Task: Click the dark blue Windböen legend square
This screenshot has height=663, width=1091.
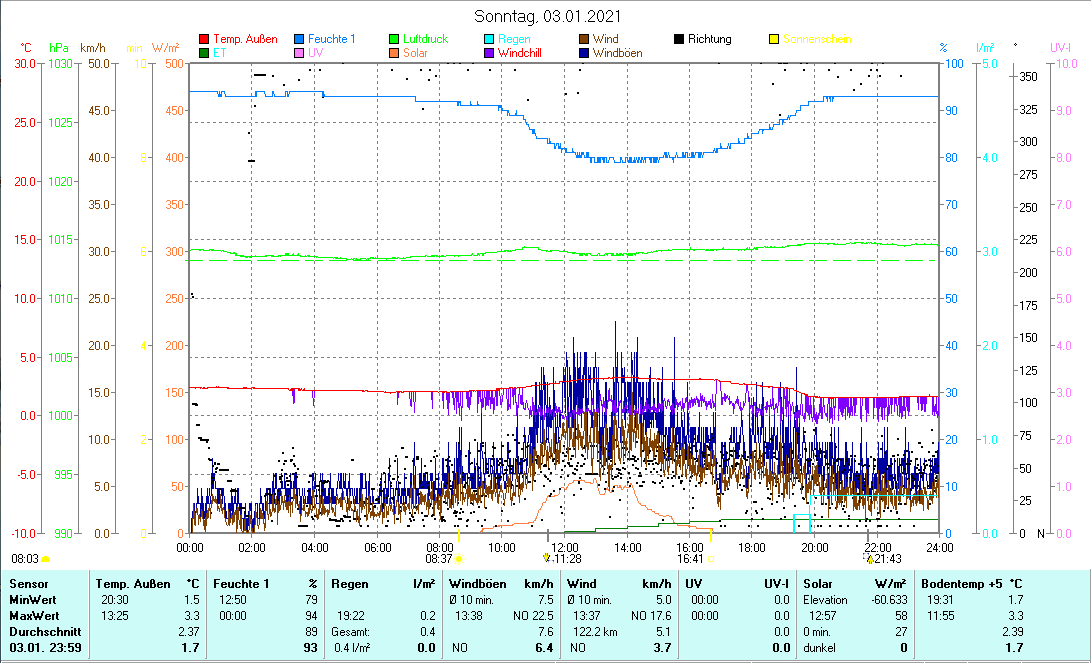Action: point(584,53)
